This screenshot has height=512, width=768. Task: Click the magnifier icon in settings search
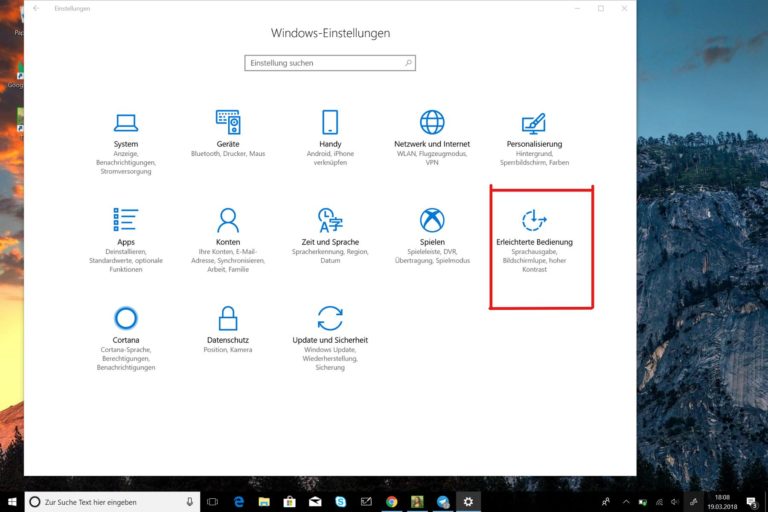[408, 63]
